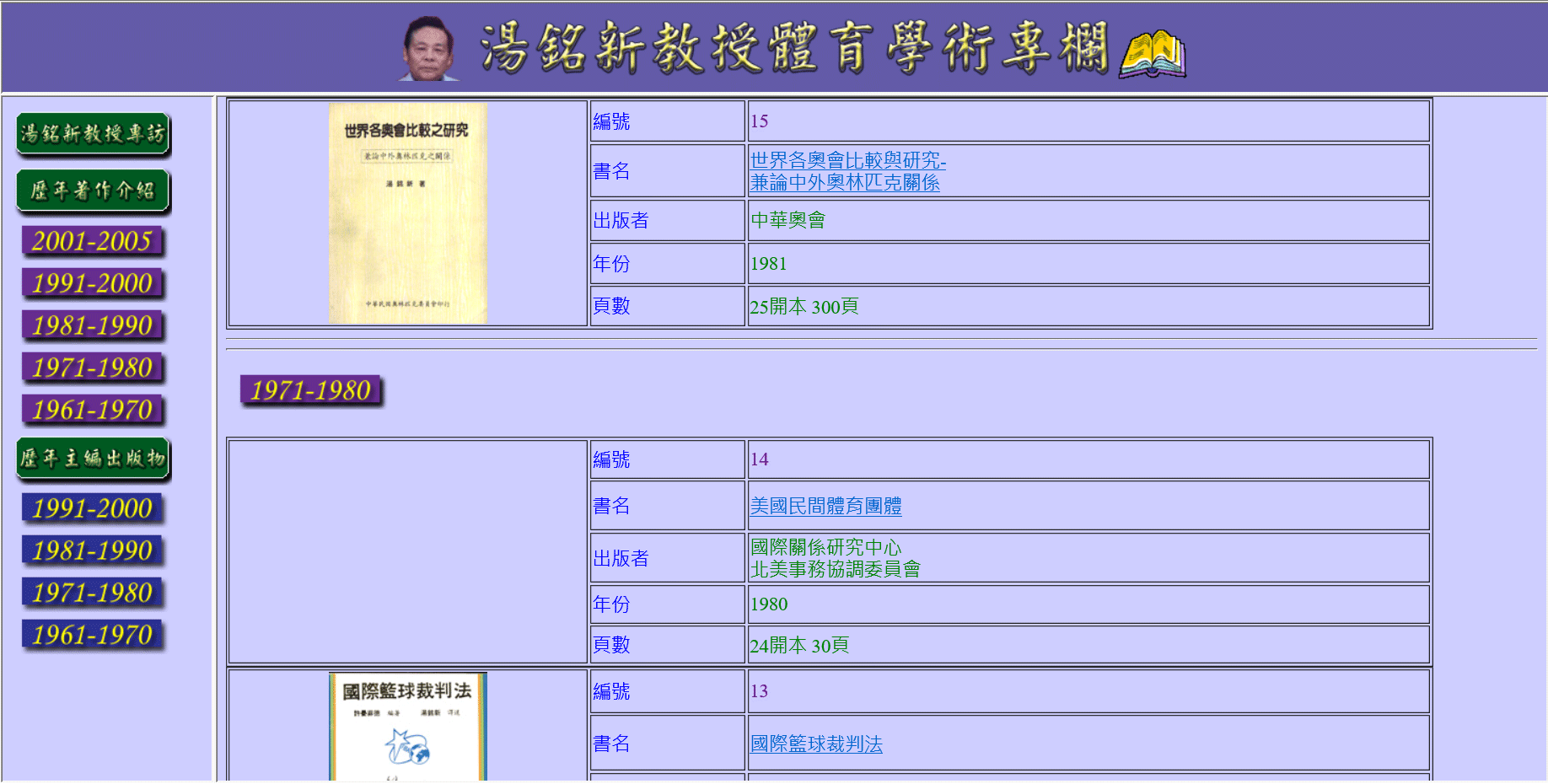
Task: Click the 湯銘新教授體育學術專欄 title banner
Action: 793,48
